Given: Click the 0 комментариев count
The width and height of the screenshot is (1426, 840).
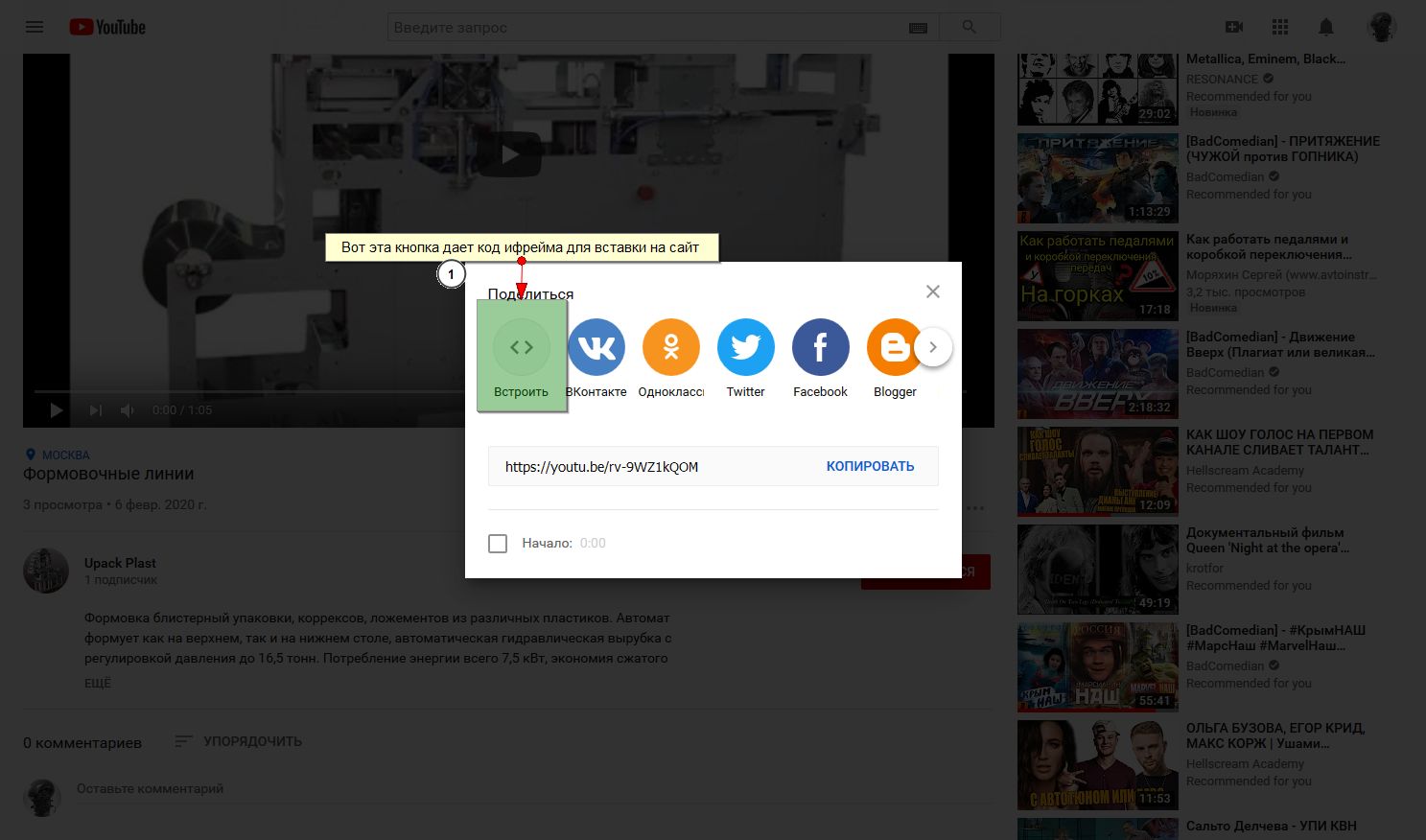Looking at the screenshot, I should [x=82, y=743].
